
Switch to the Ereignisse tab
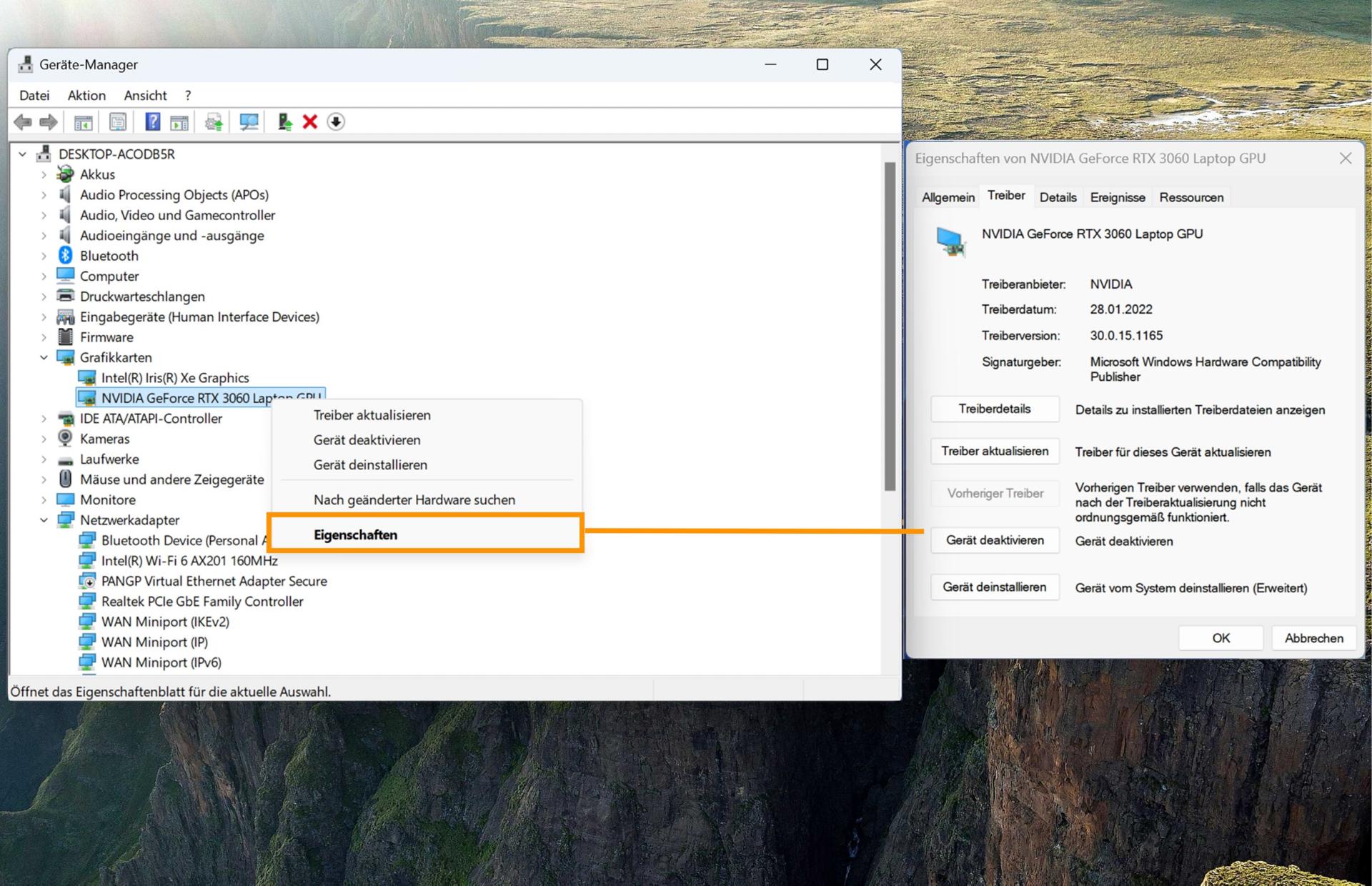[x=1116, y=197]
